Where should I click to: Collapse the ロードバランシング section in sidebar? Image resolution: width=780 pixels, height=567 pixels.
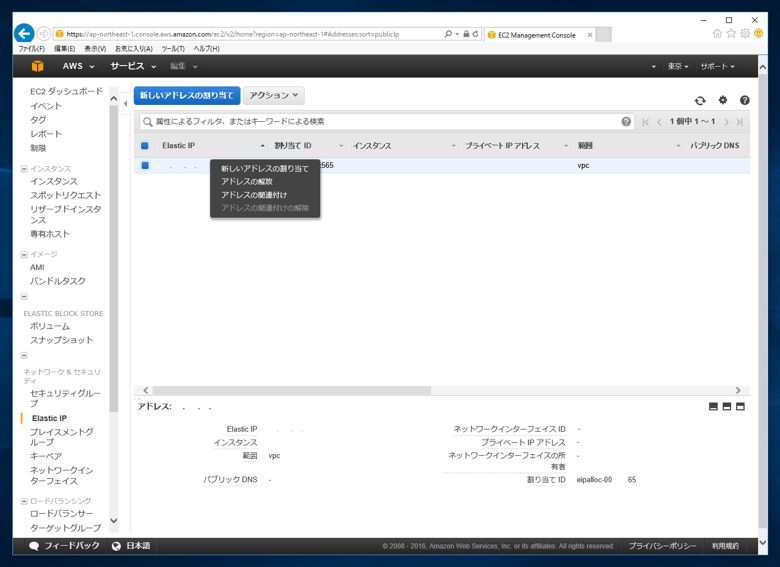(24, 501)
